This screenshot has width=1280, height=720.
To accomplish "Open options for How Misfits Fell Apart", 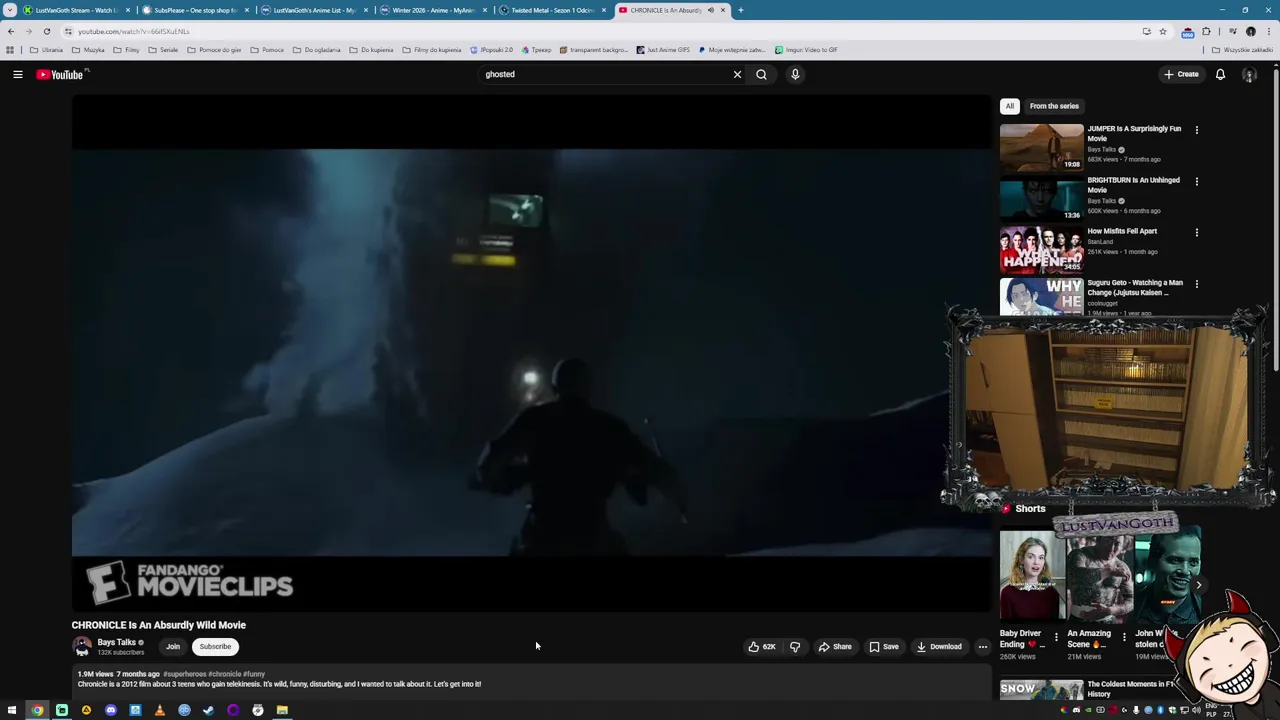I will point(1196,232).
